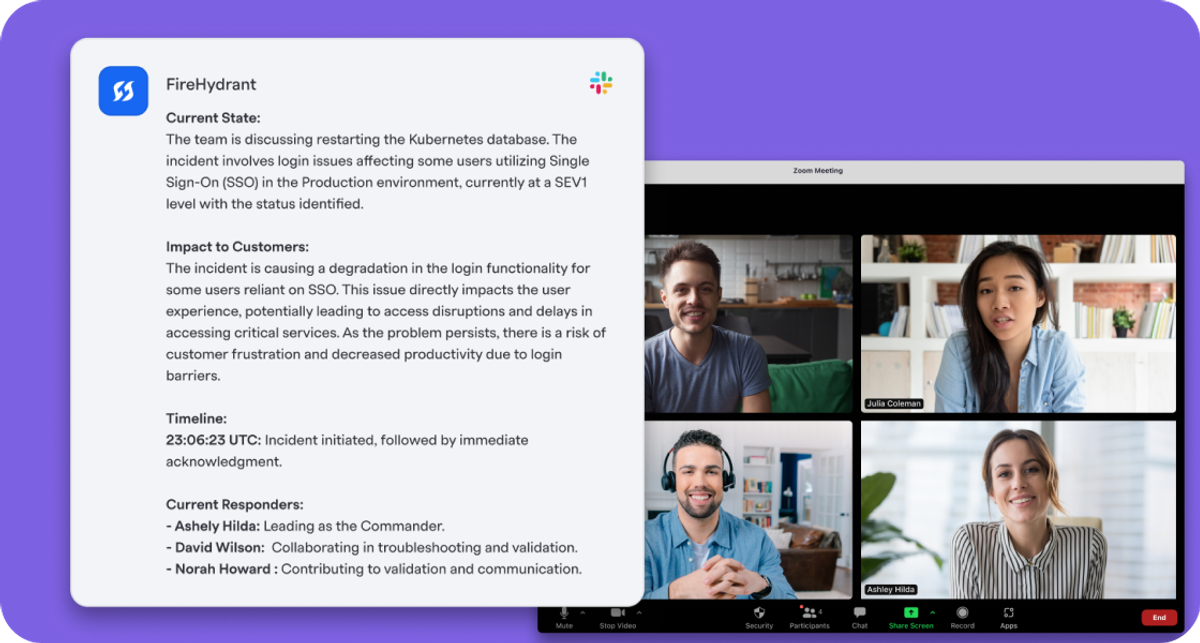Click the Impact to Customers heading

pos(237,246)
